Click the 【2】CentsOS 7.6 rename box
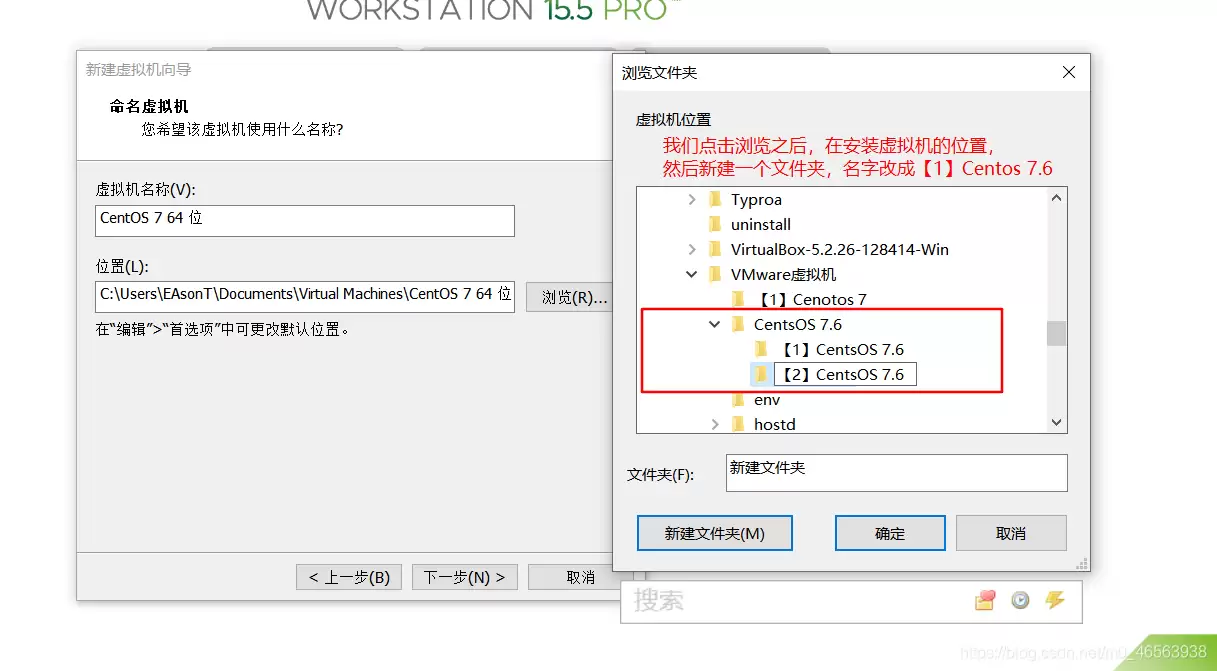 coord(845,374)
